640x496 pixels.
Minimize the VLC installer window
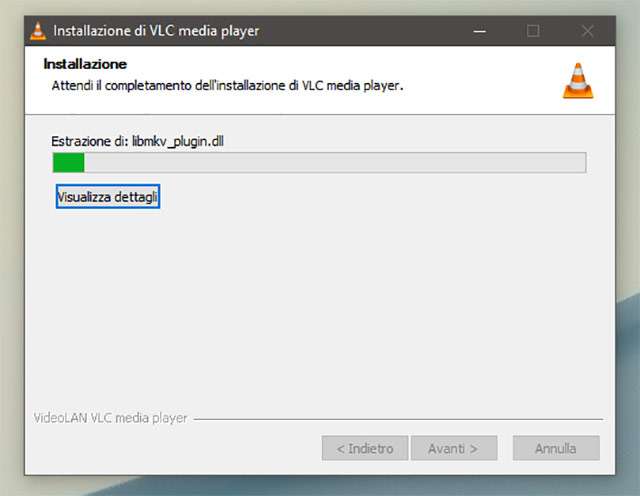[480, 31]
